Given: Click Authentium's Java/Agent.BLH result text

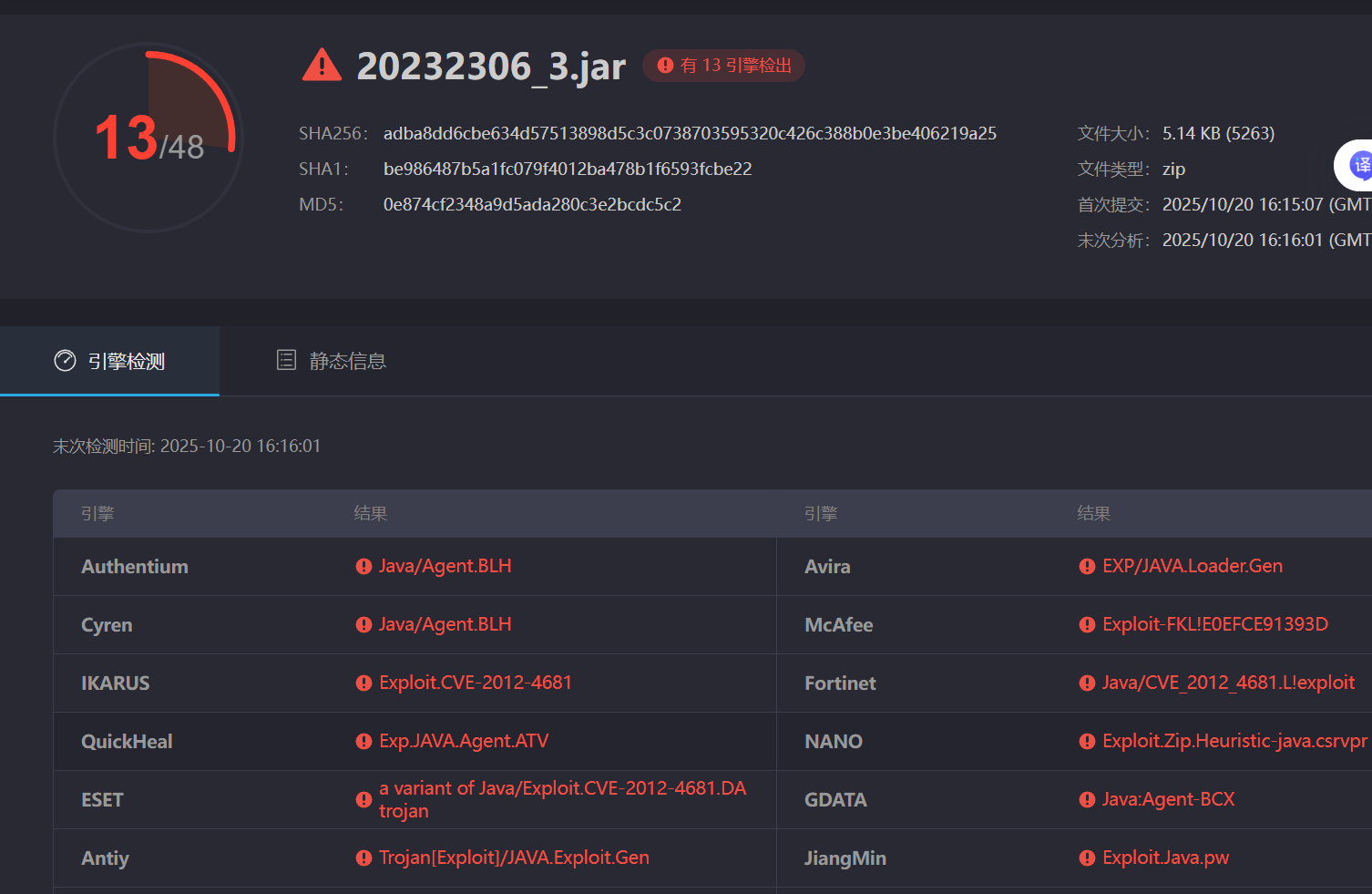Looking at the screenshot, I should (445, 566).
